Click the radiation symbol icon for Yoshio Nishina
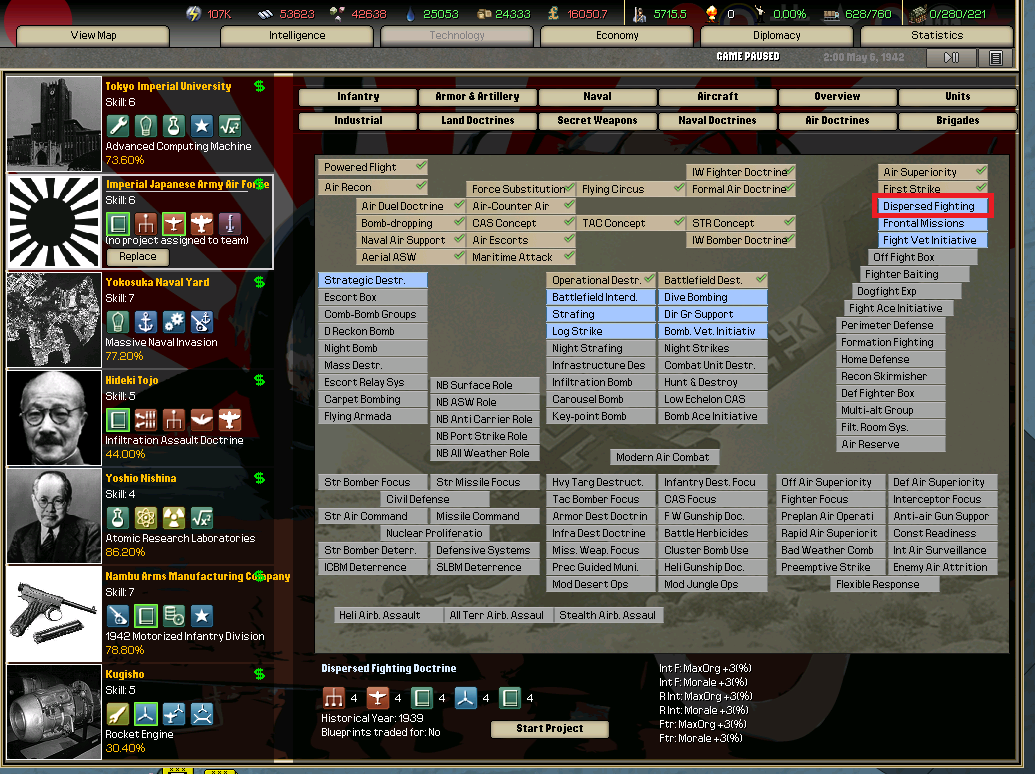This screenshot has width=1035, height=774. (x=174, y=518)
